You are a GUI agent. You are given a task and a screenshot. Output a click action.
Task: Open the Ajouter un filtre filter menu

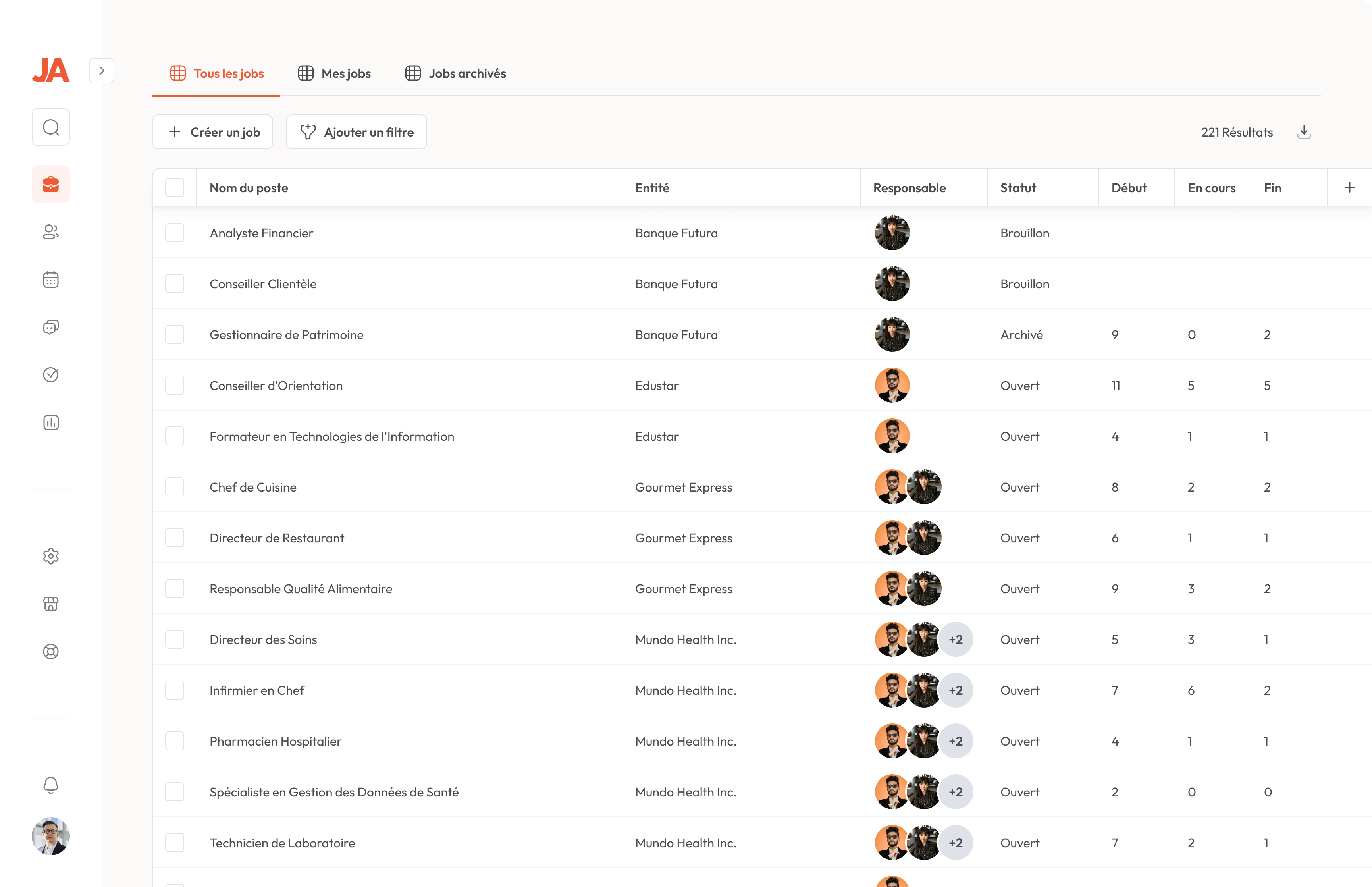356,132
